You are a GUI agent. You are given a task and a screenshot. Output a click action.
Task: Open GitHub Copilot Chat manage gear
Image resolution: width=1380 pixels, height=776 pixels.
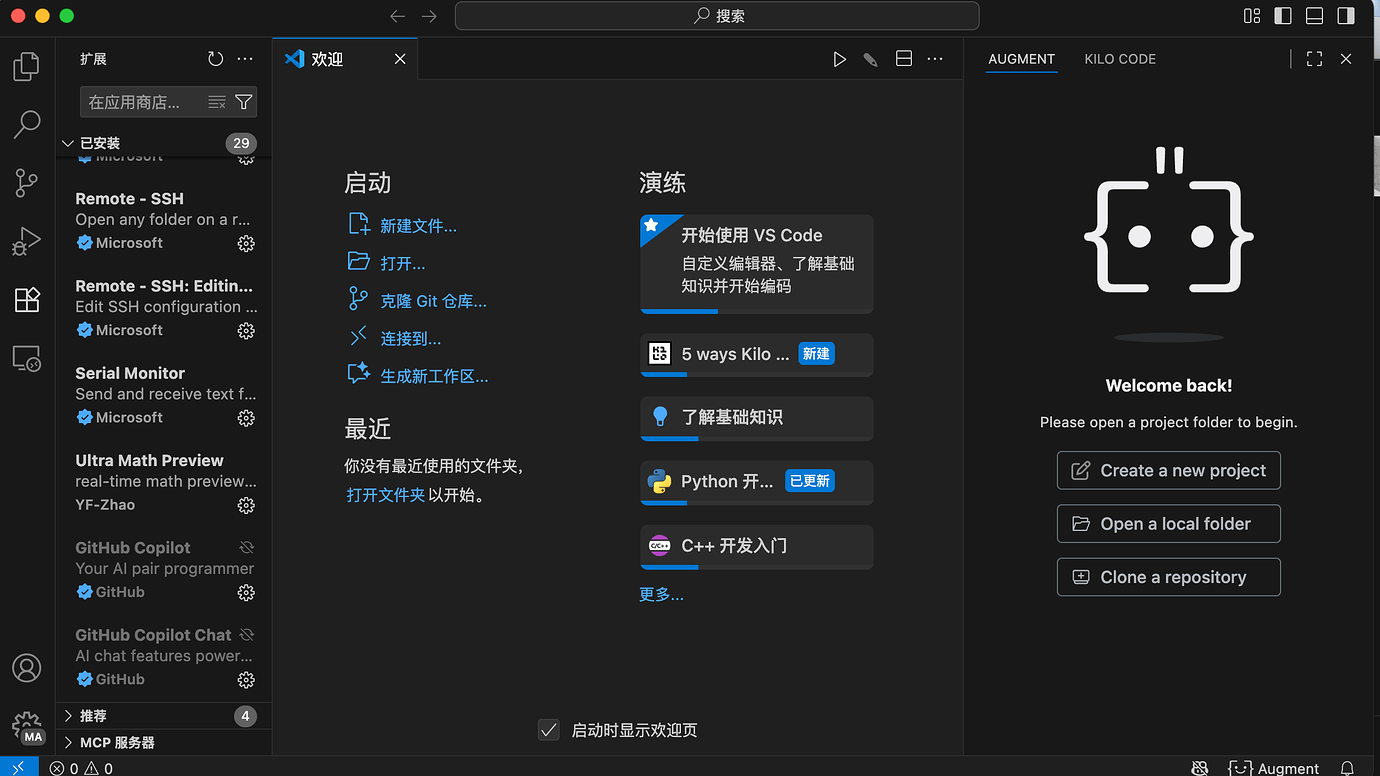pos(246,680)
